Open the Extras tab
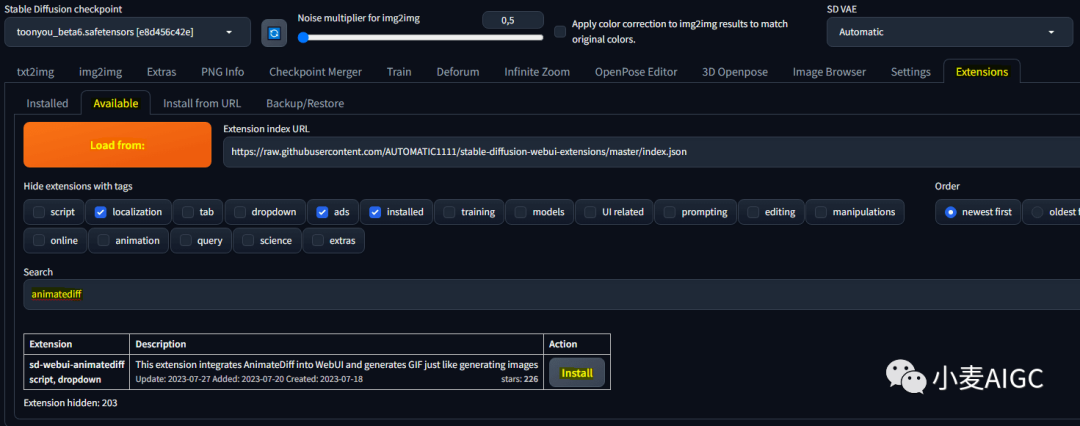The height and width of the screenshot is (426, 1080). (x=162, y=72)
